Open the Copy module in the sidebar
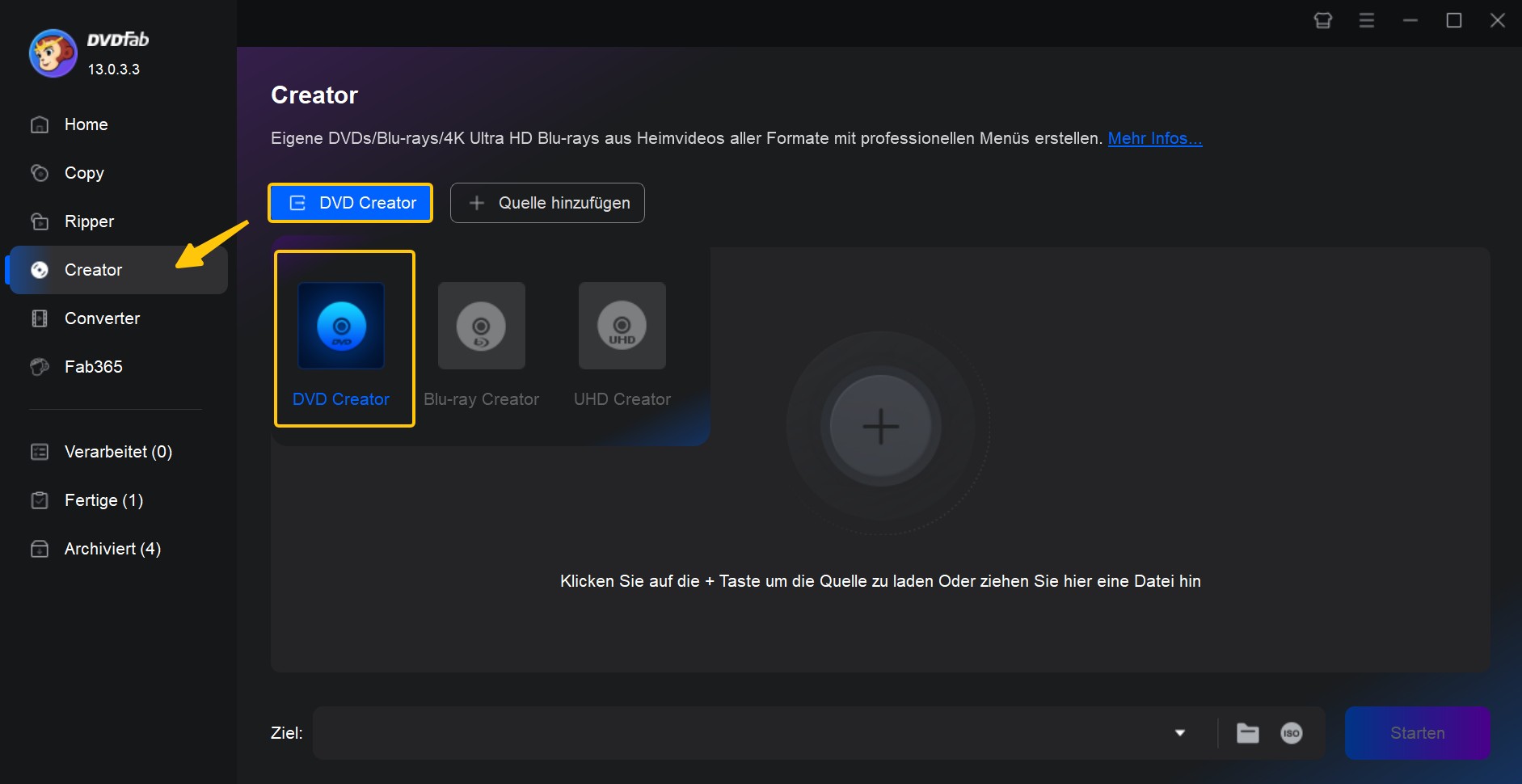The image size is (1522, 784). pyautogui.click(x=83, y=172)
